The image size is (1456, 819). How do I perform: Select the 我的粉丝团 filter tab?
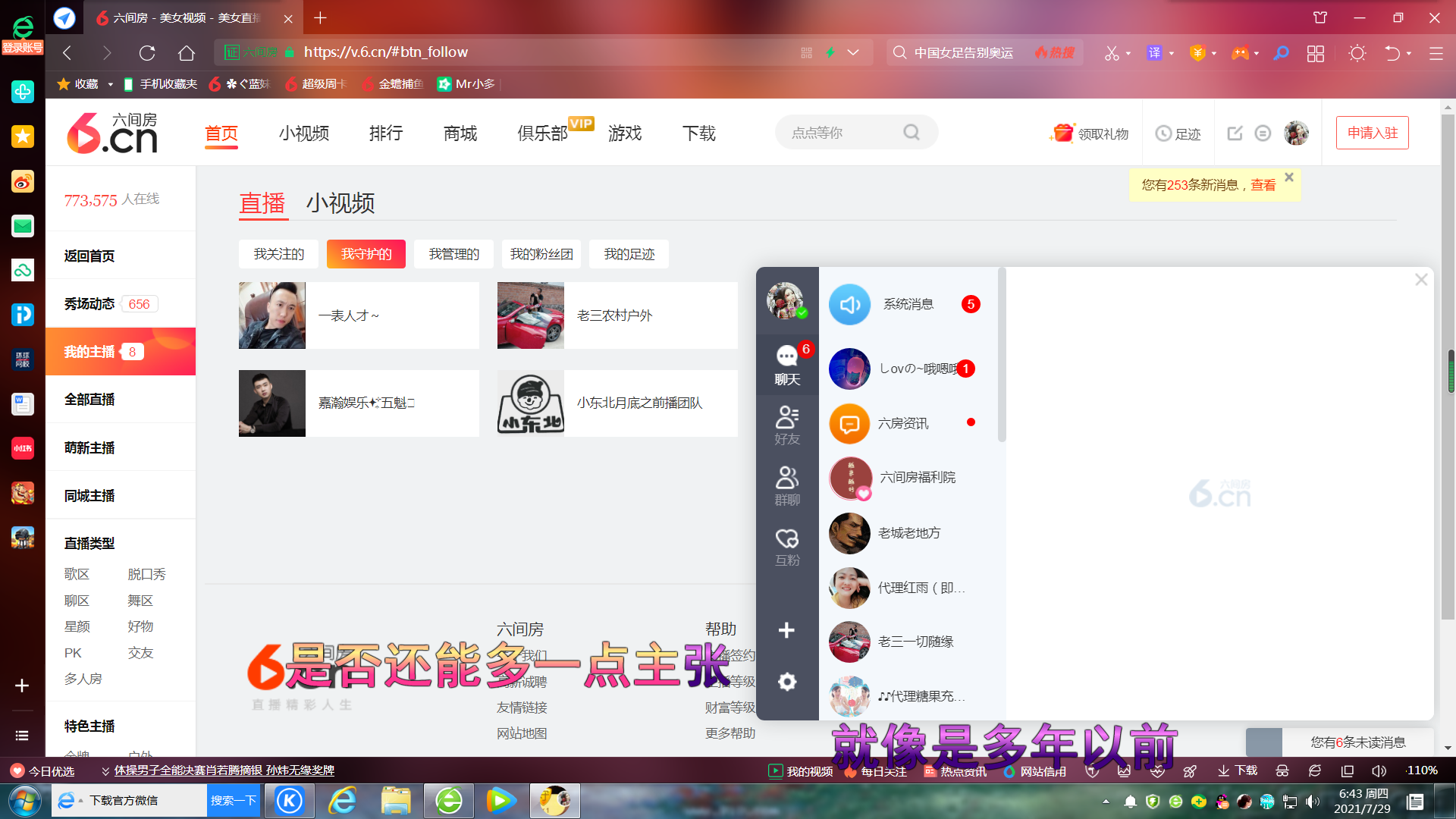tap(541, 254)
